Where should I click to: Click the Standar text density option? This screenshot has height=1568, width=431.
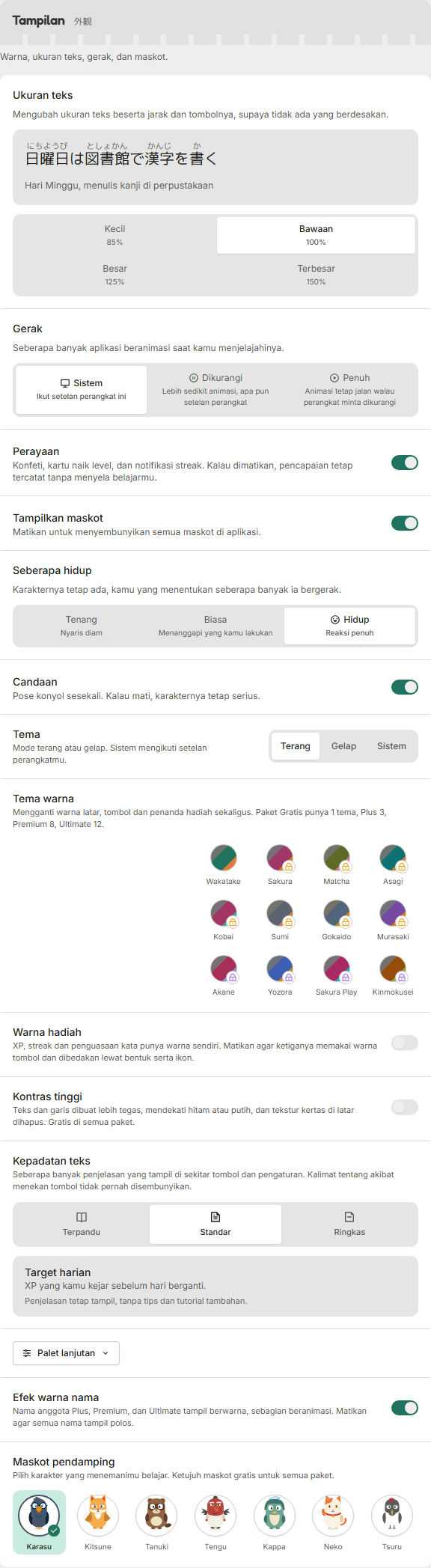pos(215,1224)
